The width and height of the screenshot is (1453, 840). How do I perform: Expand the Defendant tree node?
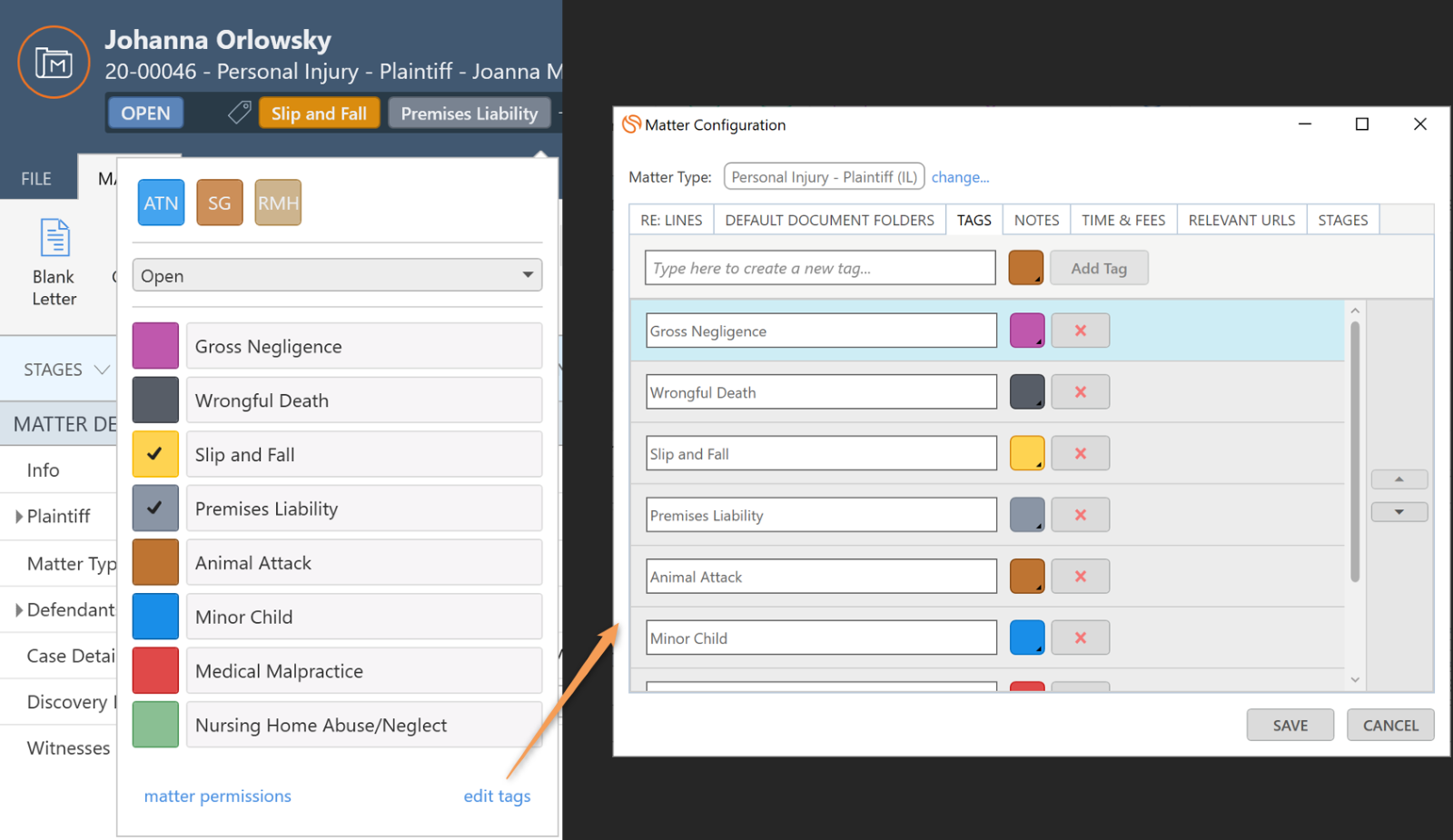[19, 610]
